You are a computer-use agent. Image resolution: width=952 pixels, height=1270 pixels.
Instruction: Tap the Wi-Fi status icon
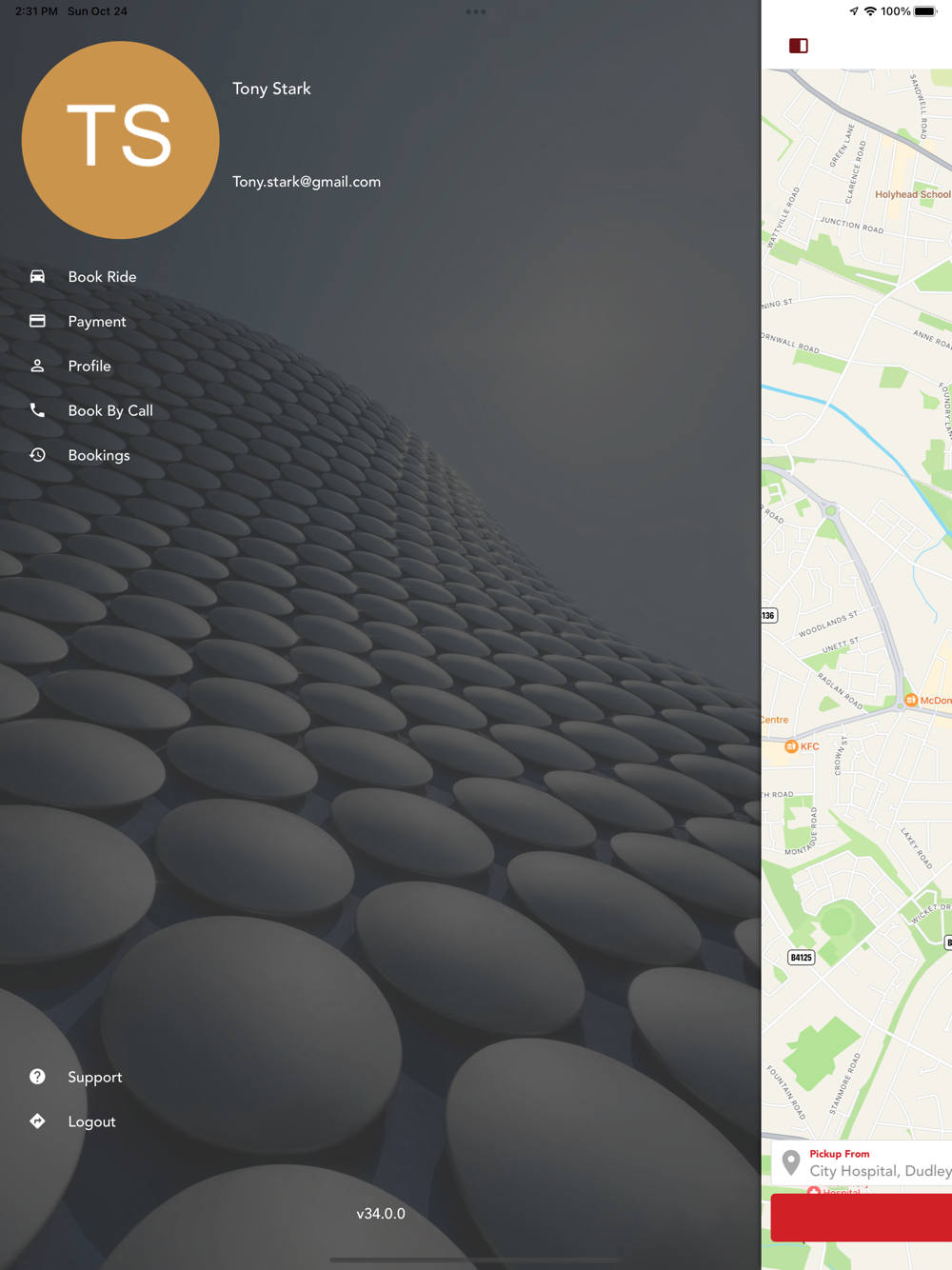pyautogui.click(x=870, y=11)
